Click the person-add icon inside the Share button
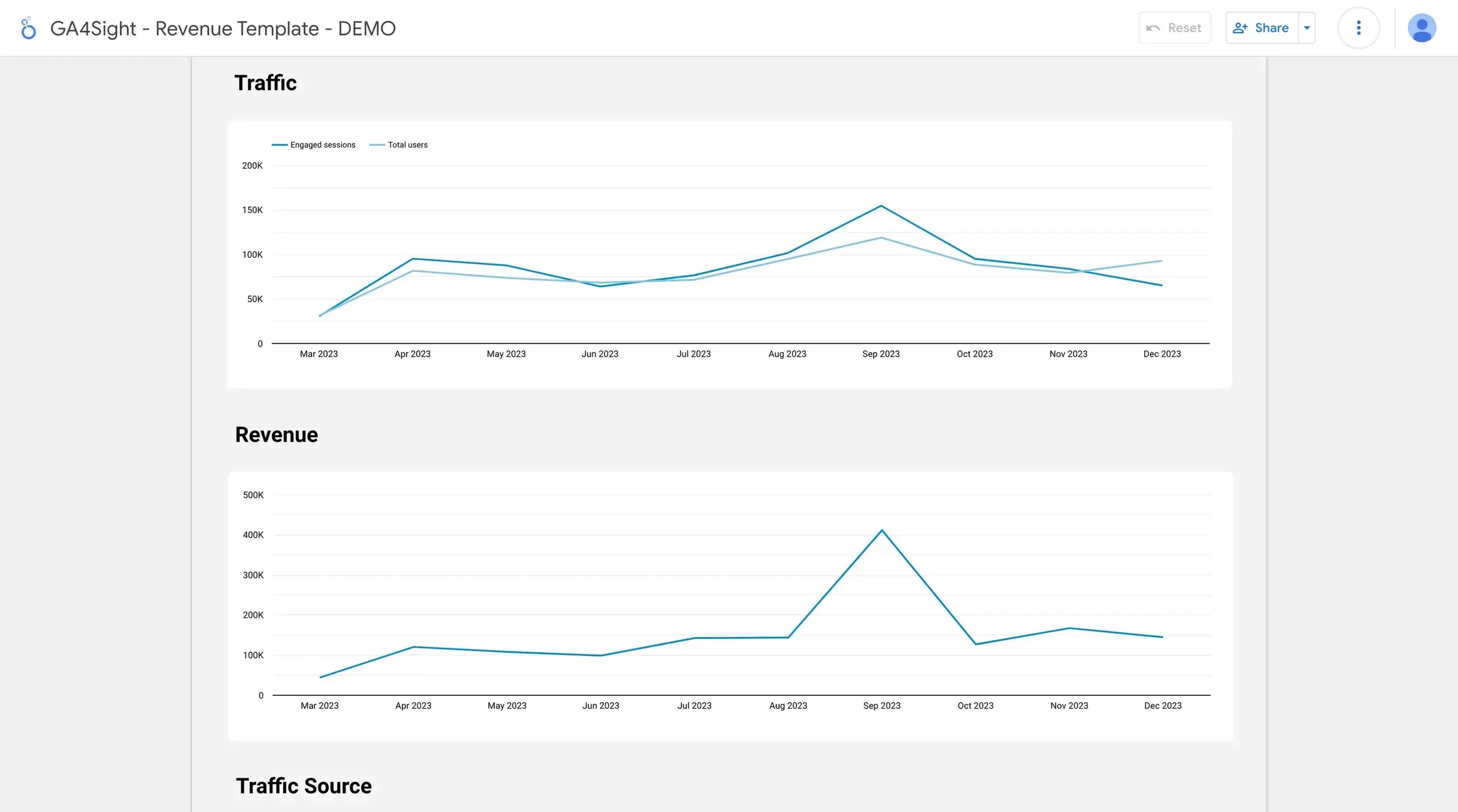1458x812 pixels. 1241,27
